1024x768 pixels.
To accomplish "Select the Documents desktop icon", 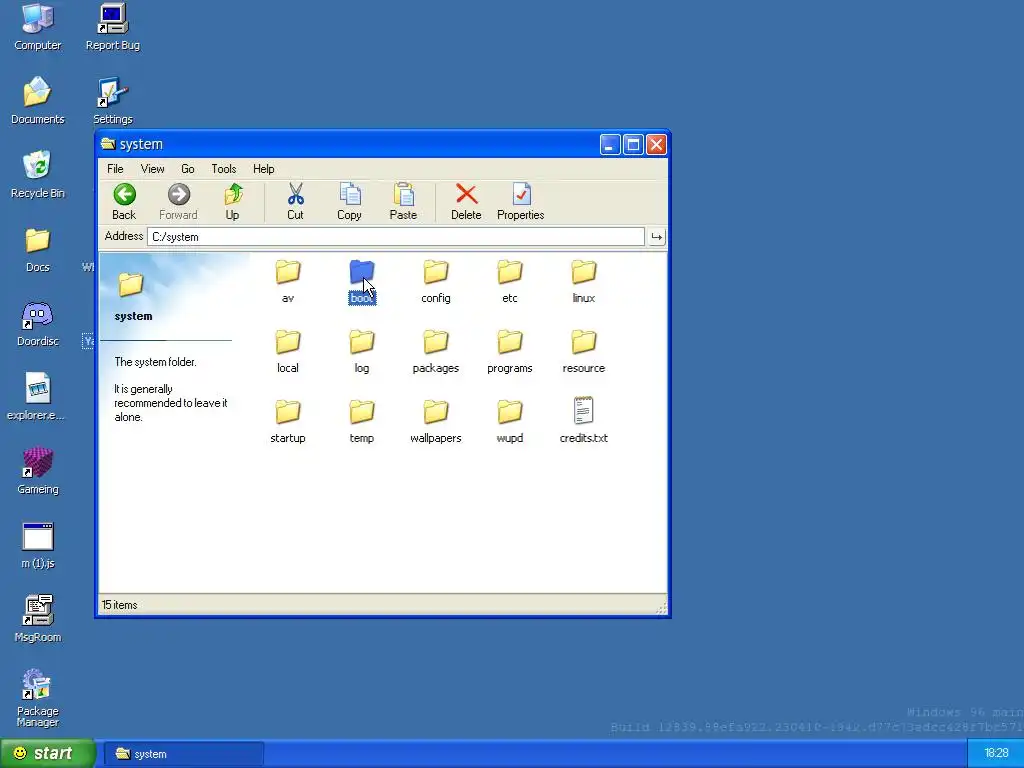I will [38, 101].
